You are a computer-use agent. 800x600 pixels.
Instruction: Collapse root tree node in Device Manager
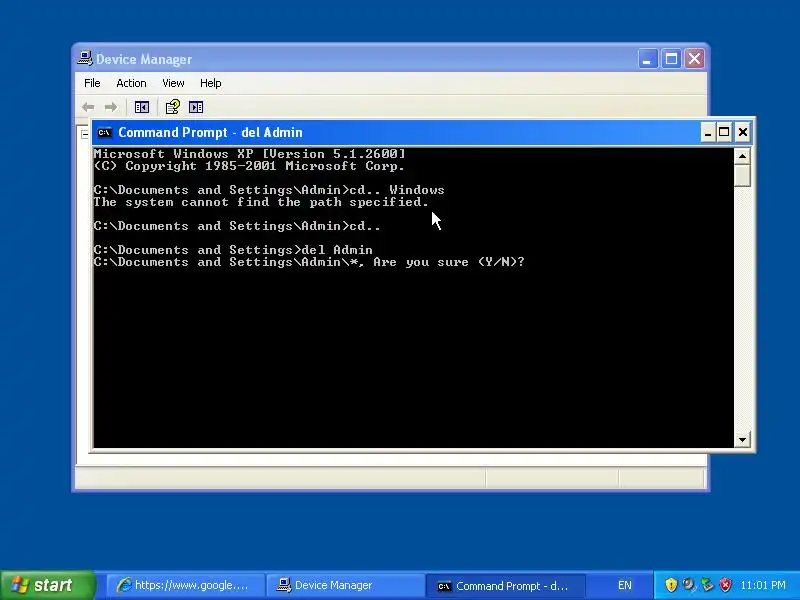[85, 135]
